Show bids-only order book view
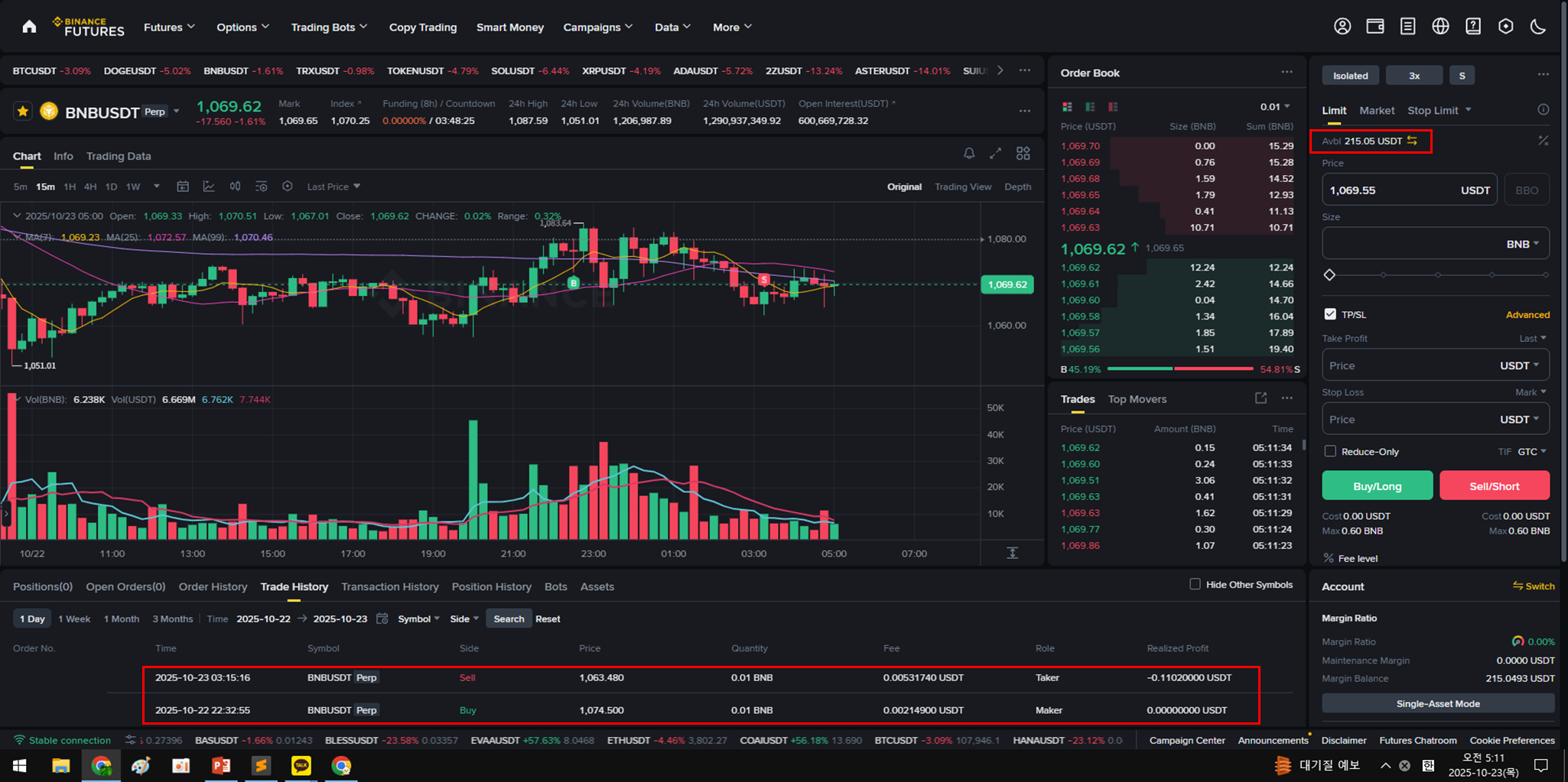The height and width of the screenshot is (782, 1568). 1090,106
